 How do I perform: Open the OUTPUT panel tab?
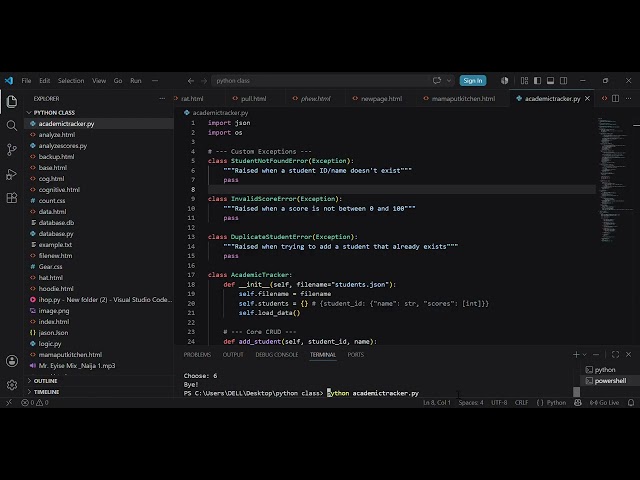[x=233, y=355]
